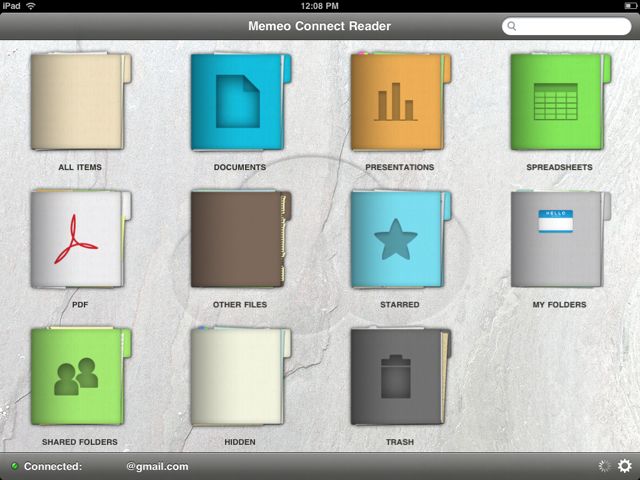
Task: Click the green connection status dot
Action: pyautogui.click(x=15, y=466)
